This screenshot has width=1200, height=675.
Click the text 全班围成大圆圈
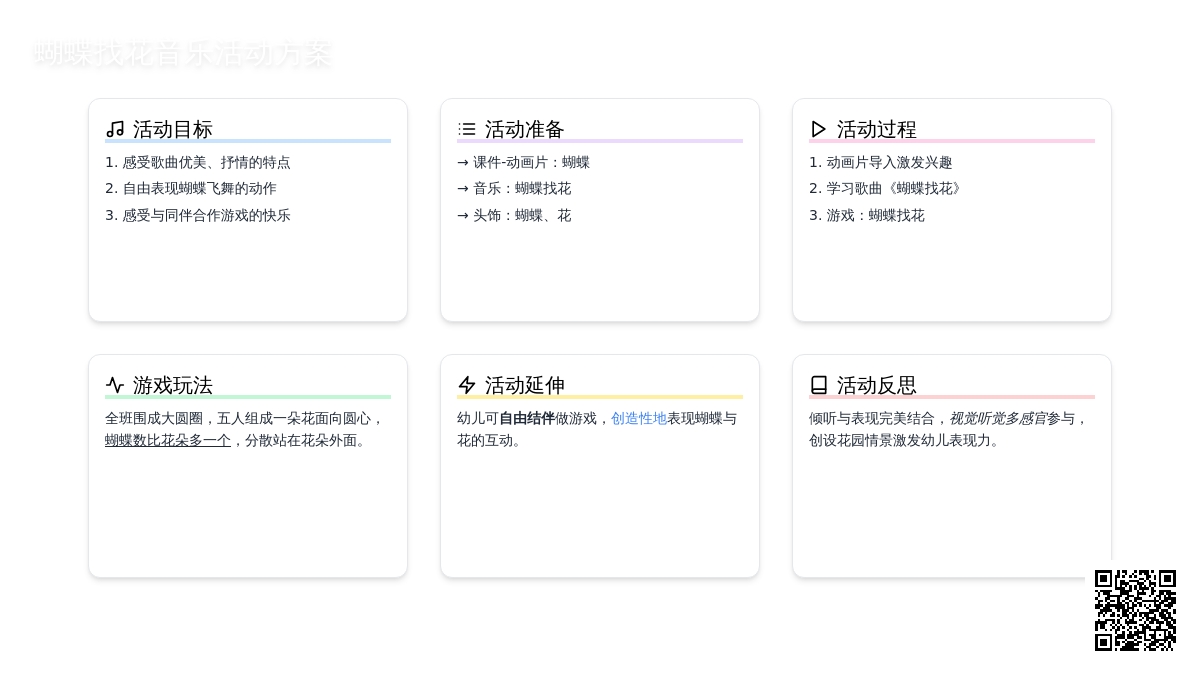pyautogui.click(x=154, y=418)
